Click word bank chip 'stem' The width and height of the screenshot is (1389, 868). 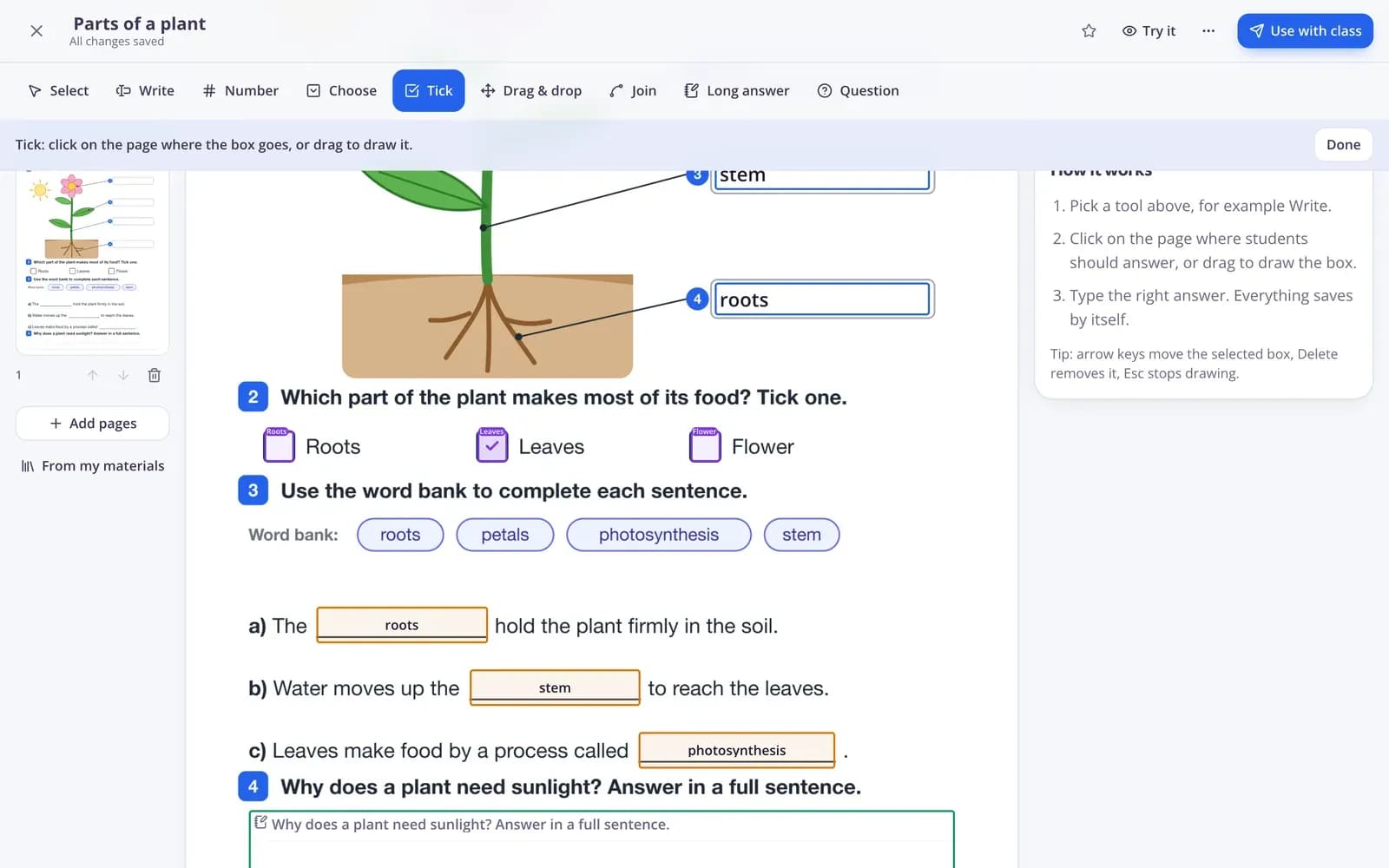[801, 535]
